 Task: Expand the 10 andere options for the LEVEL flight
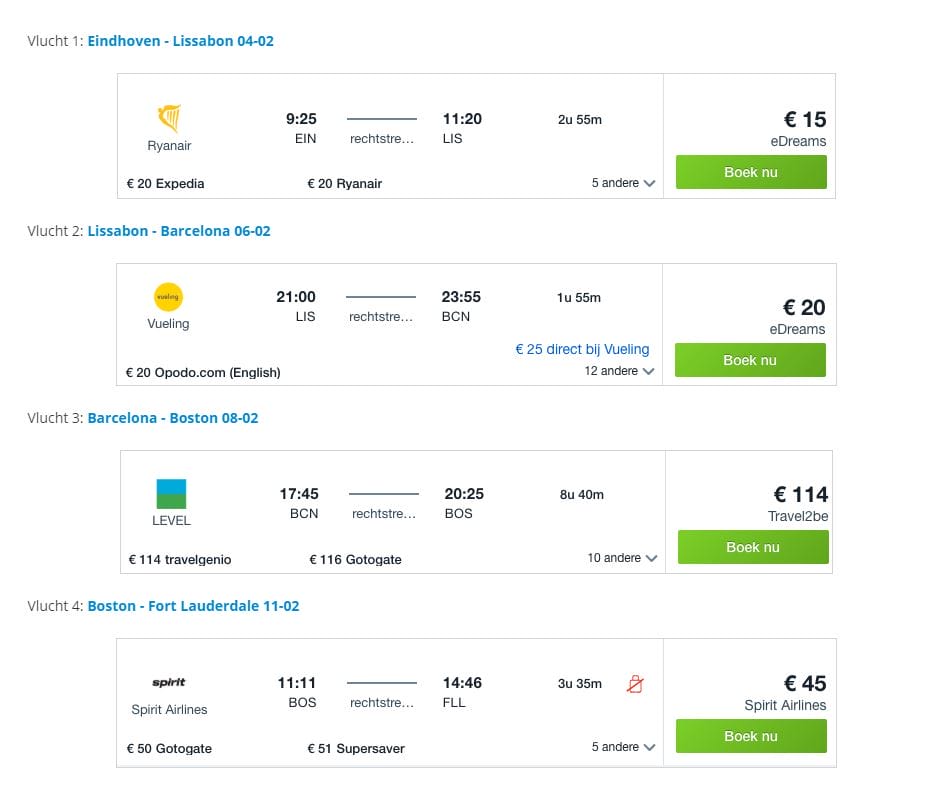(622, 558)
